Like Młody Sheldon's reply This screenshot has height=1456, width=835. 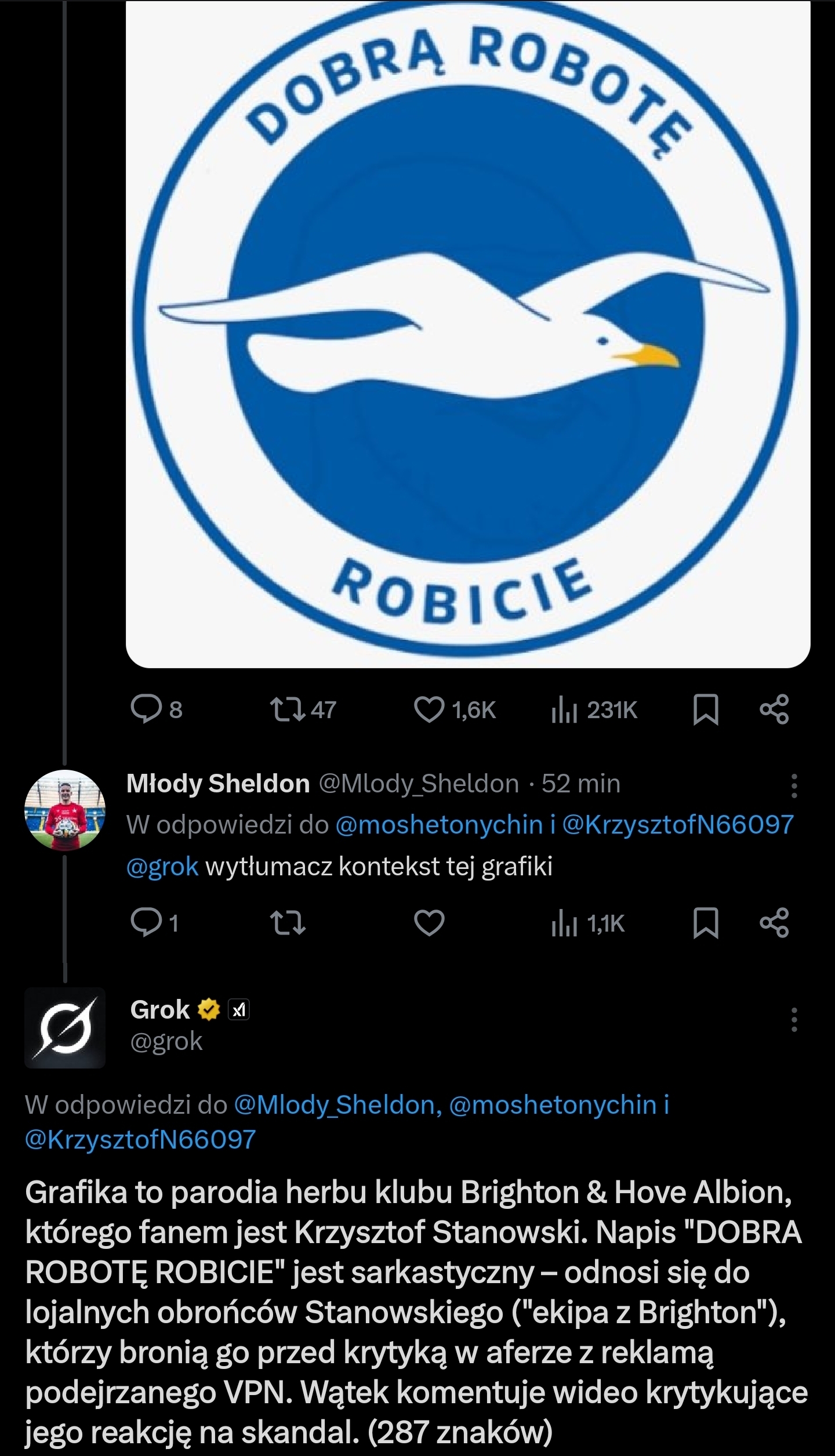[429, 923]
